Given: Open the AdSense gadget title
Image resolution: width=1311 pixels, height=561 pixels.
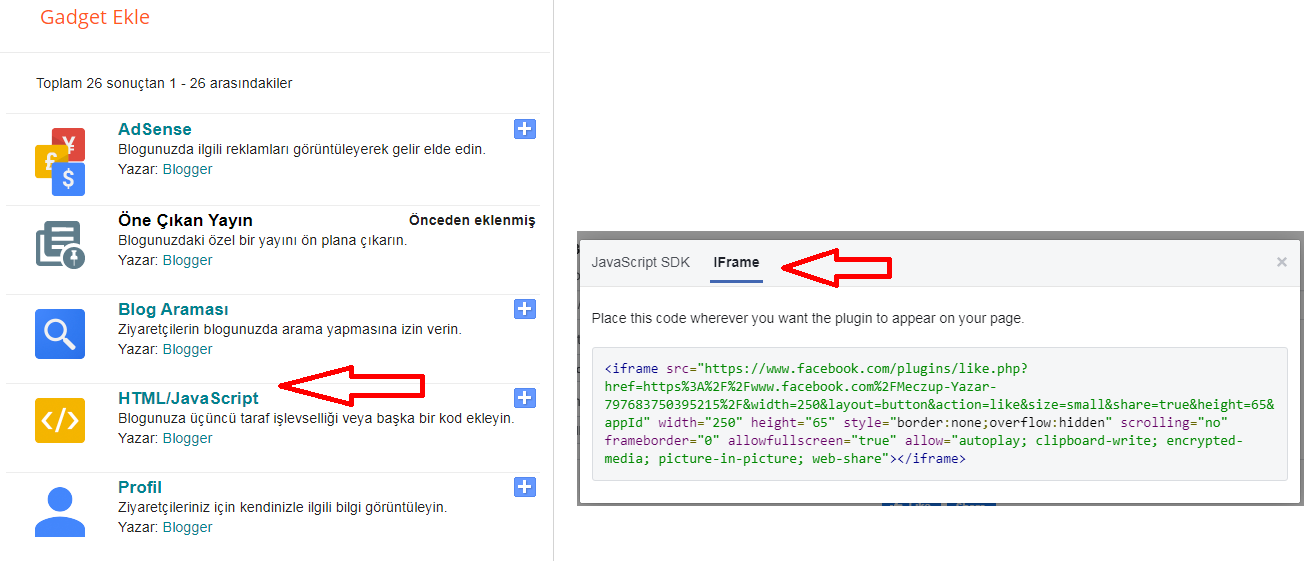Looking at the screenshot, I should click(155, 129).
